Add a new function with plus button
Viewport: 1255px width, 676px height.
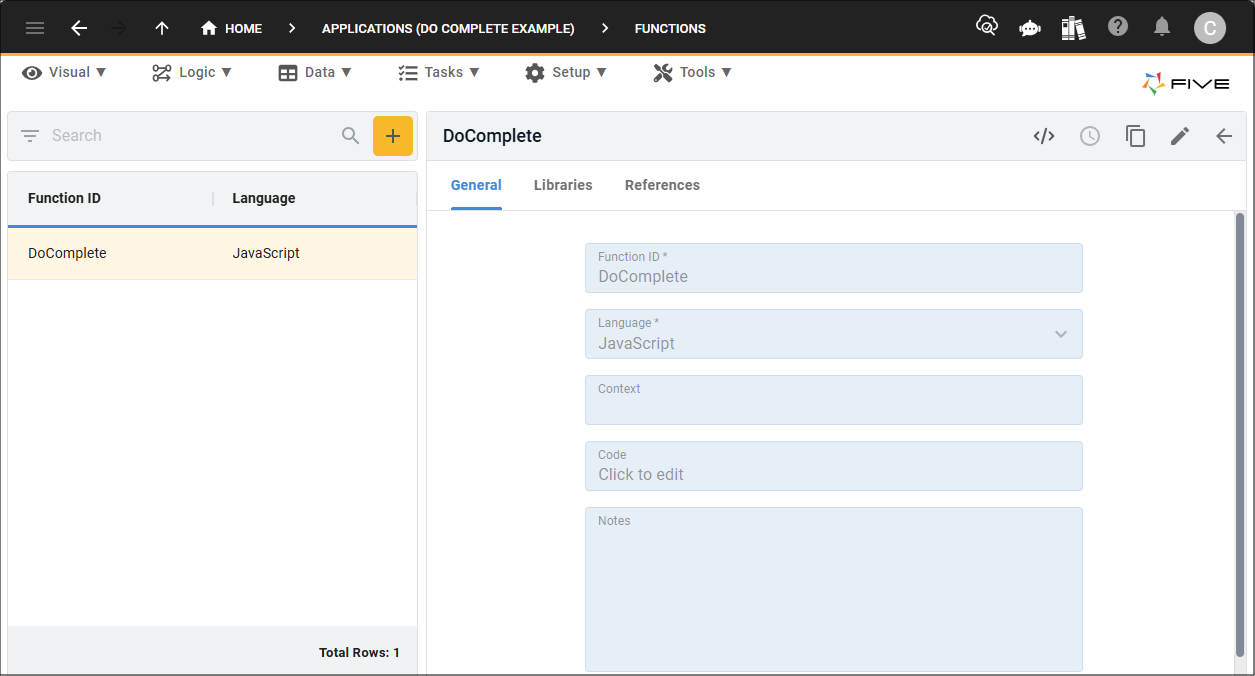(x=393, y=136)
